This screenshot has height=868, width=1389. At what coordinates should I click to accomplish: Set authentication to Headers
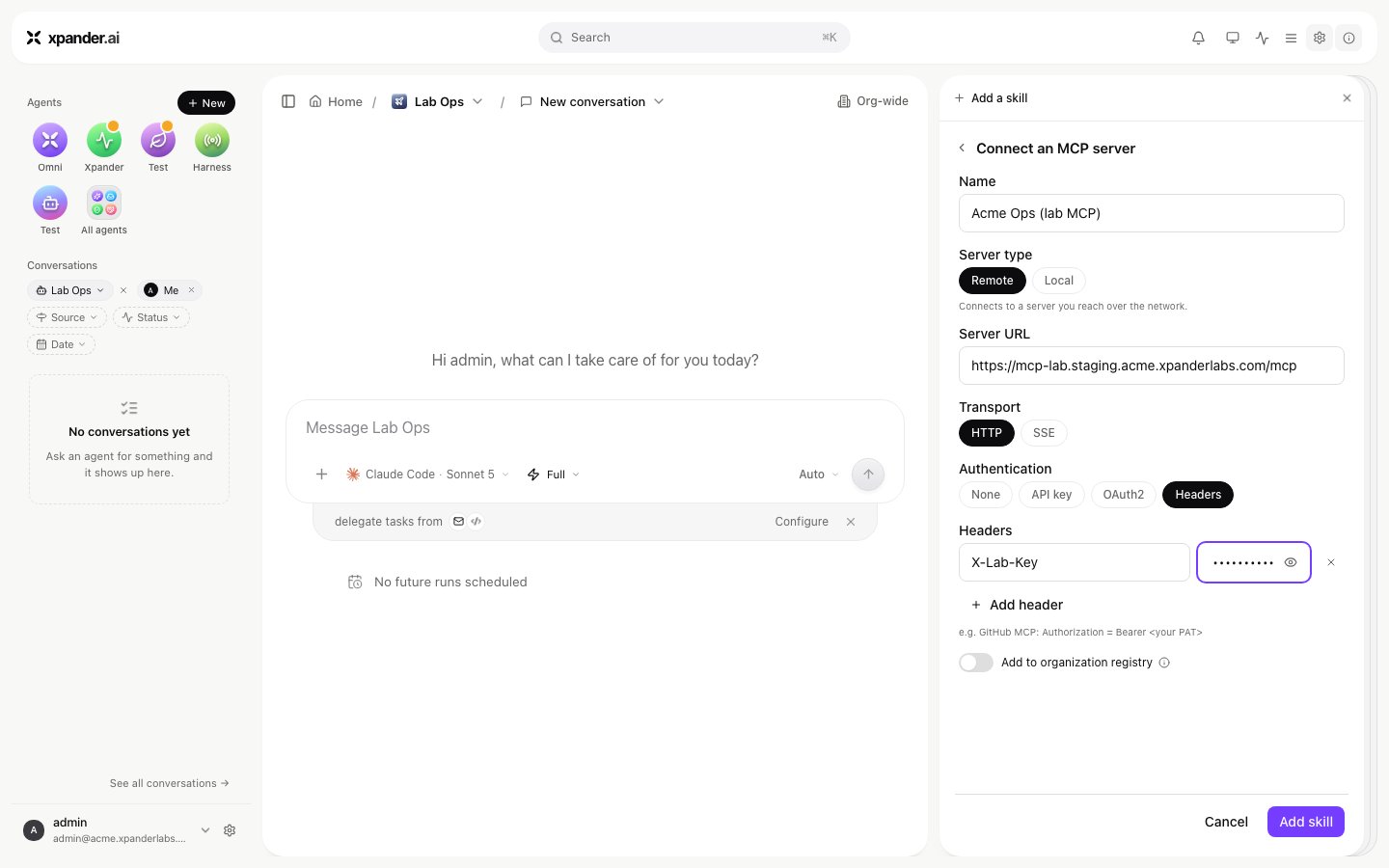coord(1198,495)
